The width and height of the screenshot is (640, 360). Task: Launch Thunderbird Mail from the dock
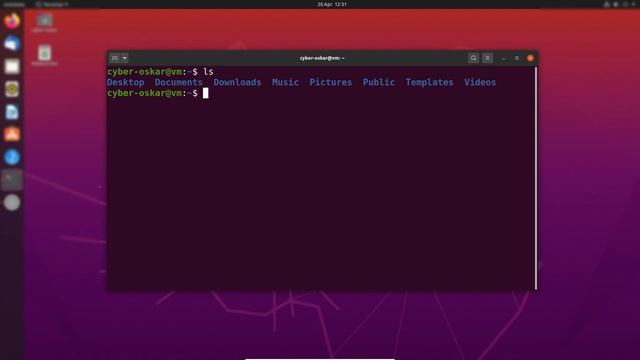coord(12,43)
